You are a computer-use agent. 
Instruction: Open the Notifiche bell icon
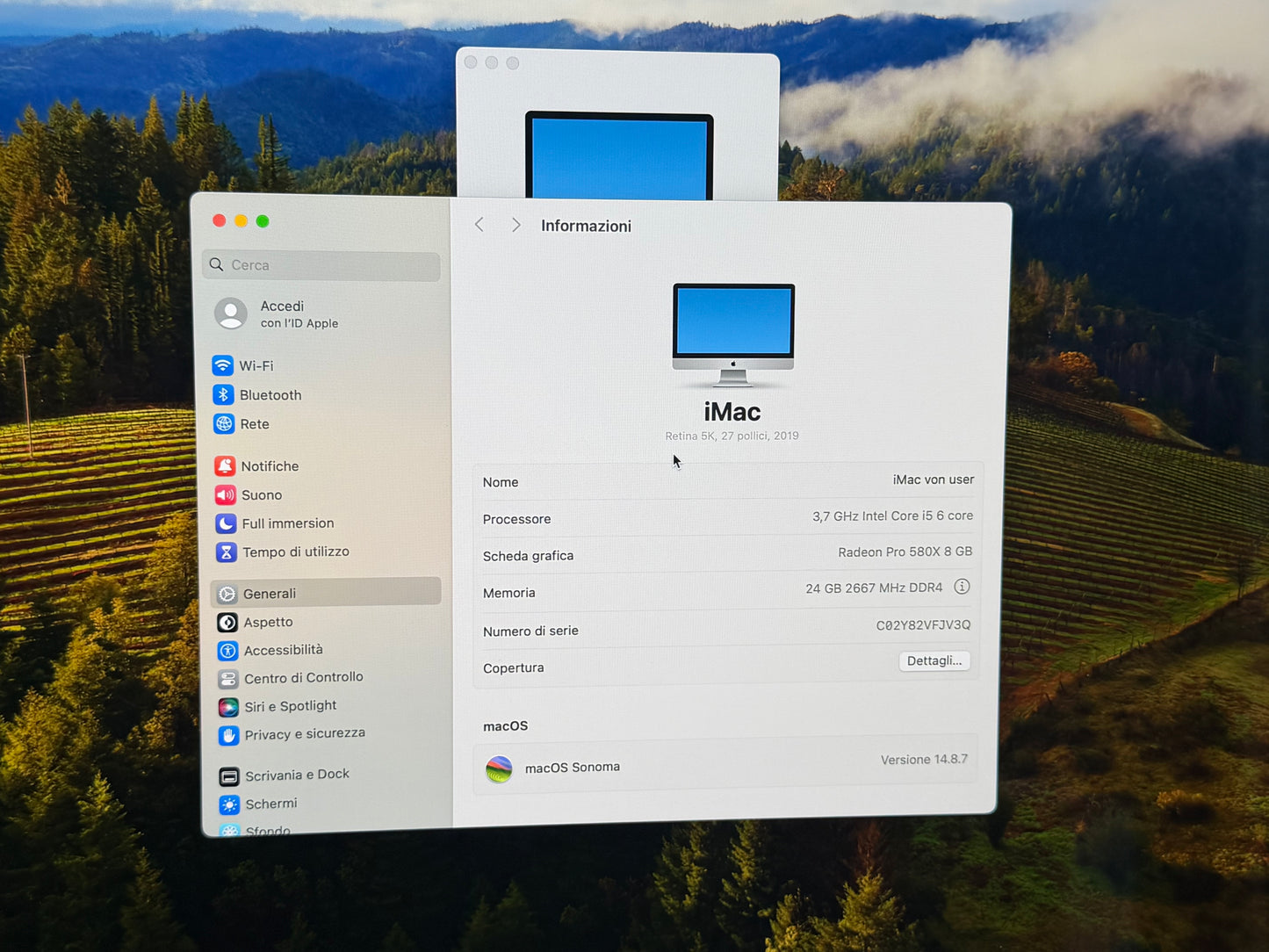(x=225, y=466)
